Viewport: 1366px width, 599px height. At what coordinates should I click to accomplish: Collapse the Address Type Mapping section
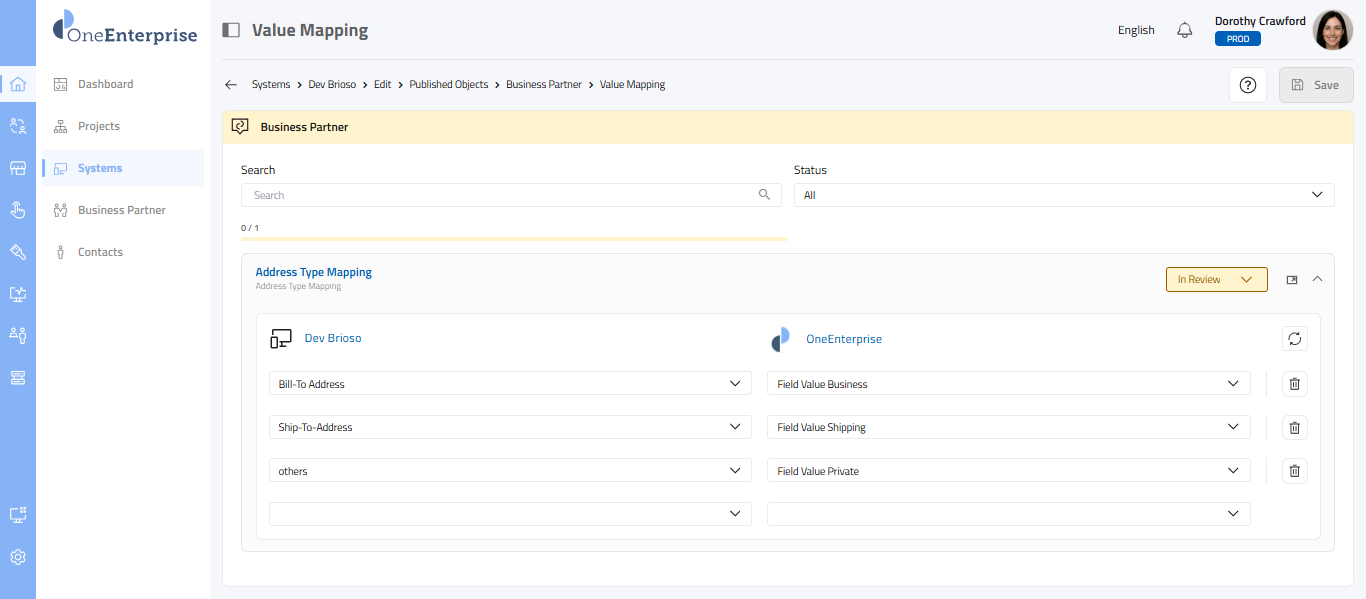coord(1317,279)
